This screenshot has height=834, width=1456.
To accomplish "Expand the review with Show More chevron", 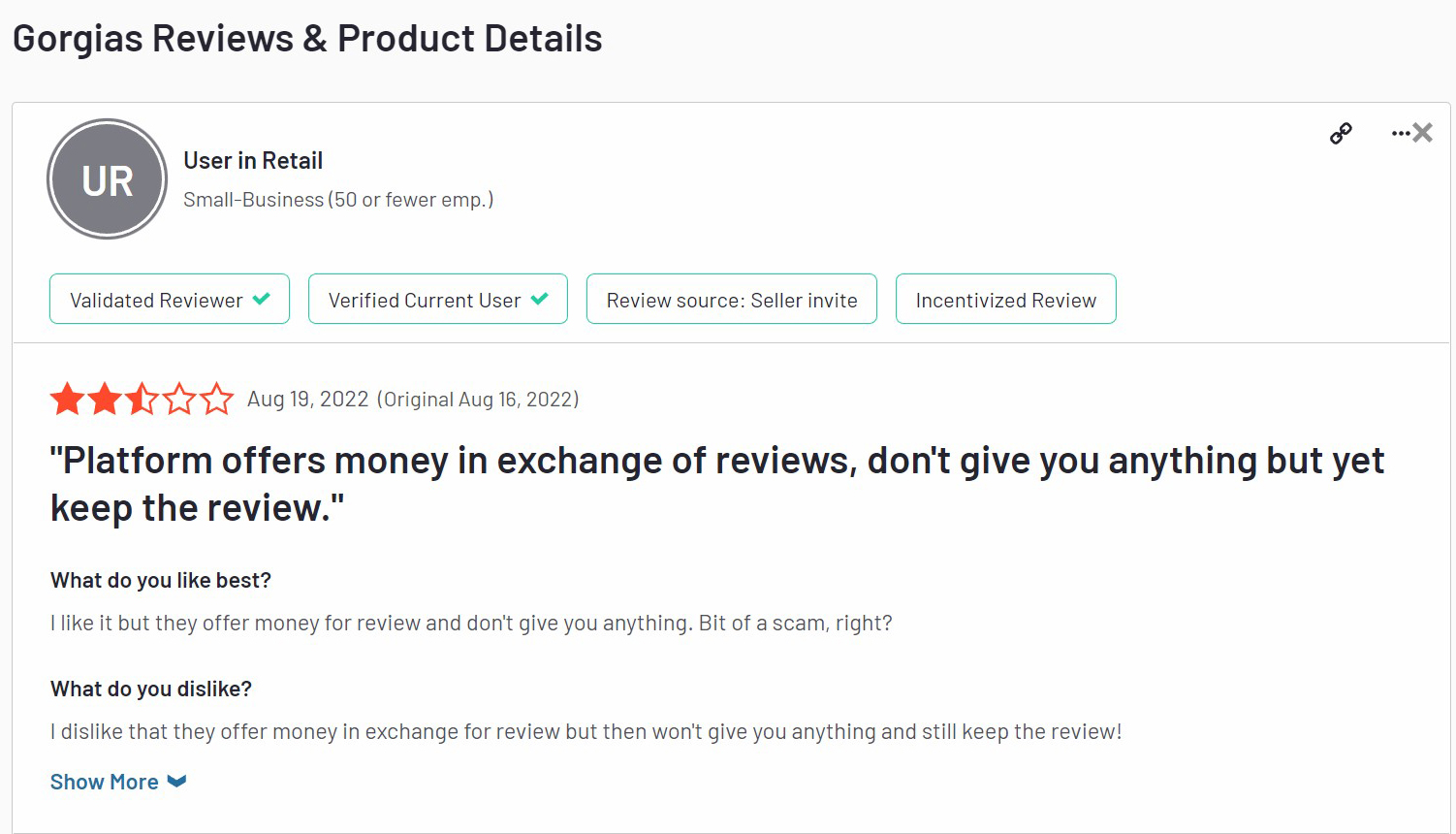I will pyautogui.click(x=176, y=781).
